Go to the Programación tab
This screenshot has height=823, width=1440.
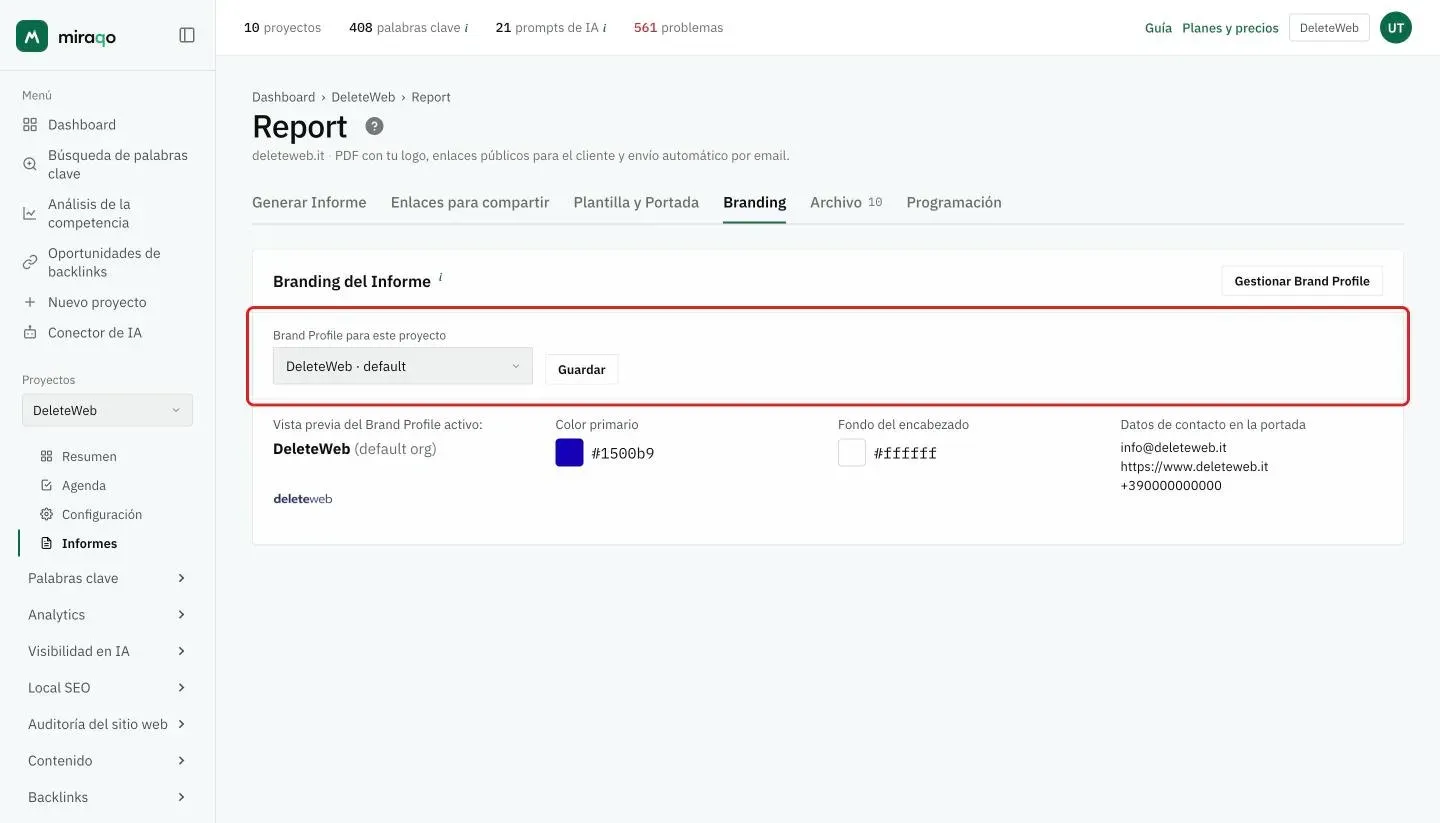954,202
